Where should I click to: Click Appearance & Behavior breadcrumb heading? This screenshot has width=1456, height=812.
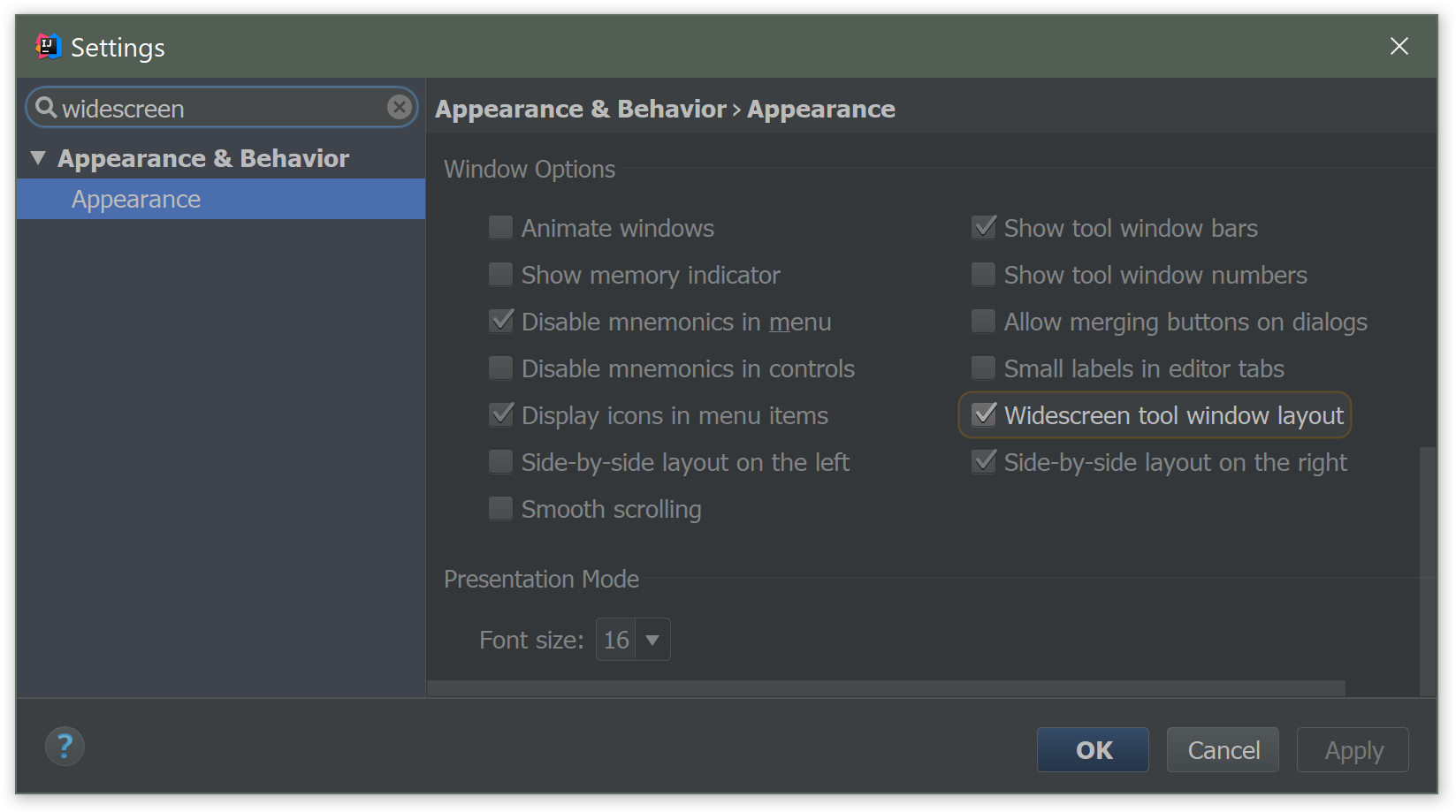pyautogui.click(x=581, y=109)
